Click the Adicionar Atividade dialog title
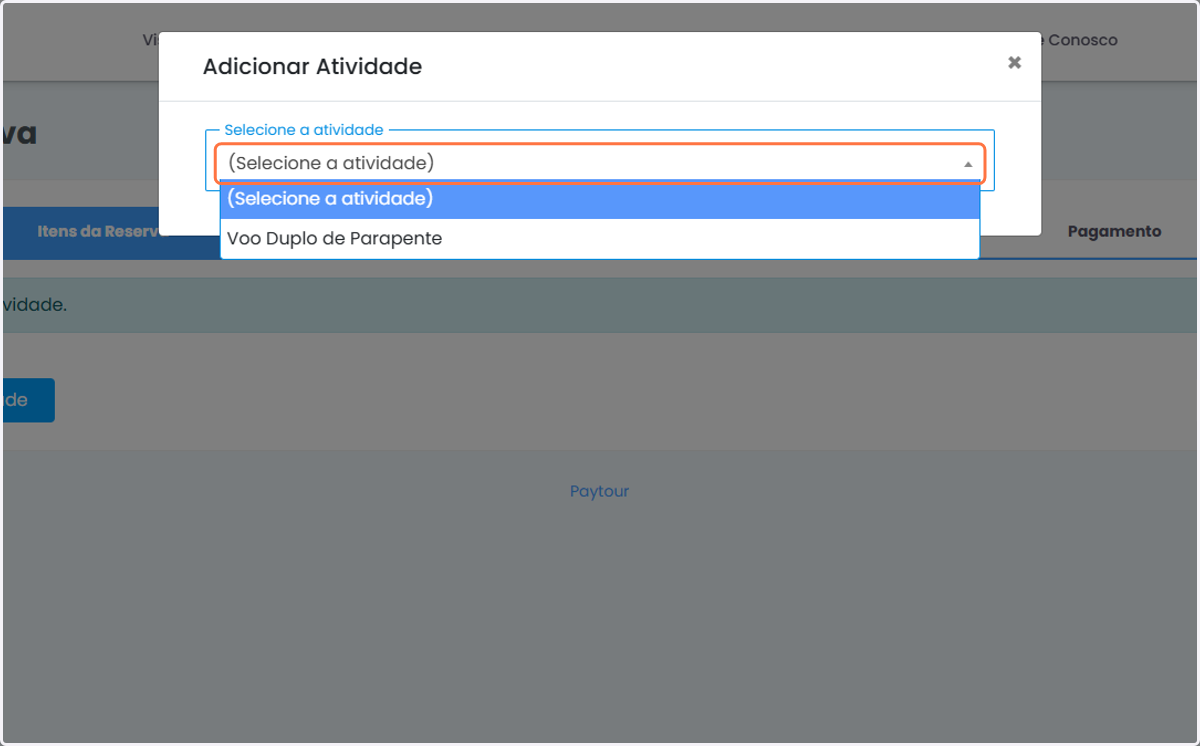The height and width of the screenshot is (746, 1200). (x=312, y=67)
